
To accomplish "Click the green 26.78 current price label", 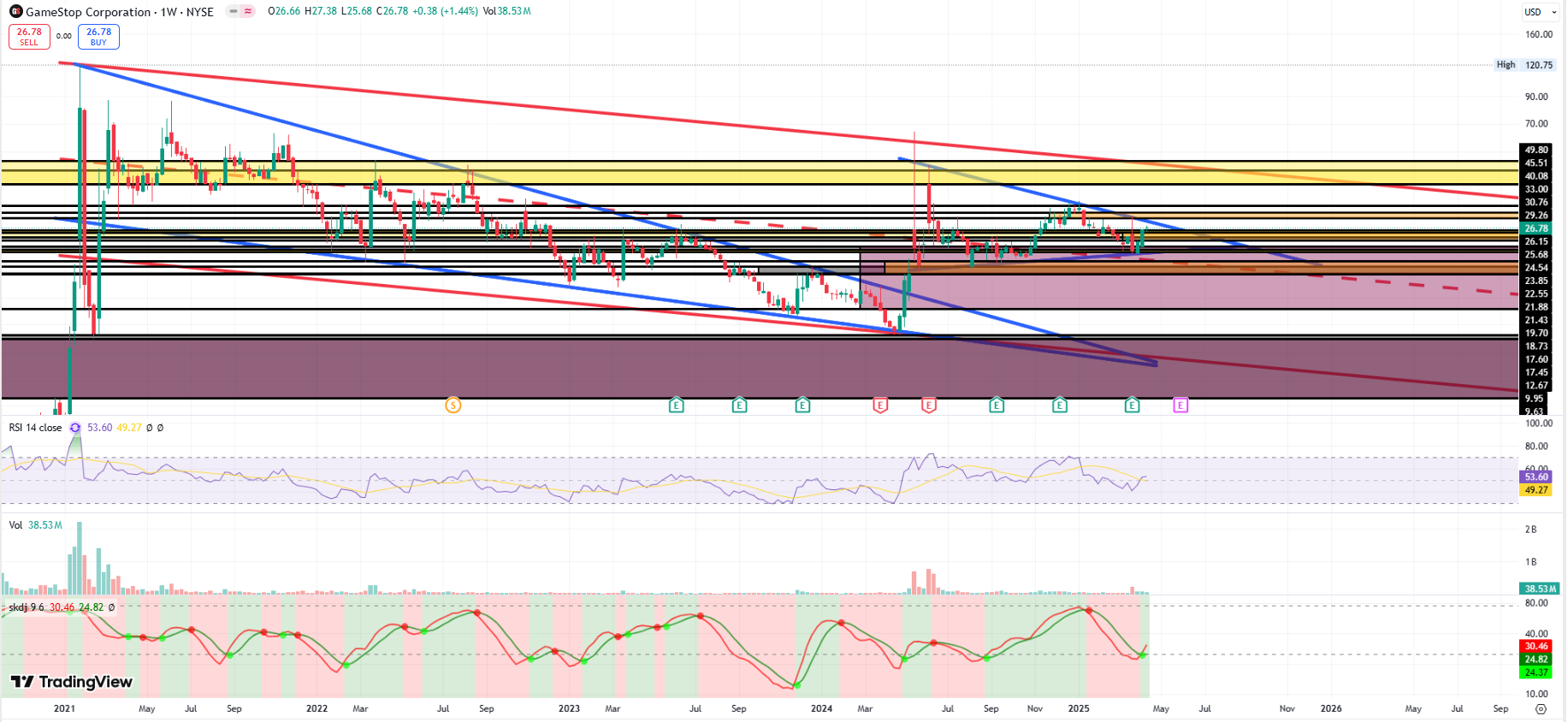I will (x=1536, y=228).
